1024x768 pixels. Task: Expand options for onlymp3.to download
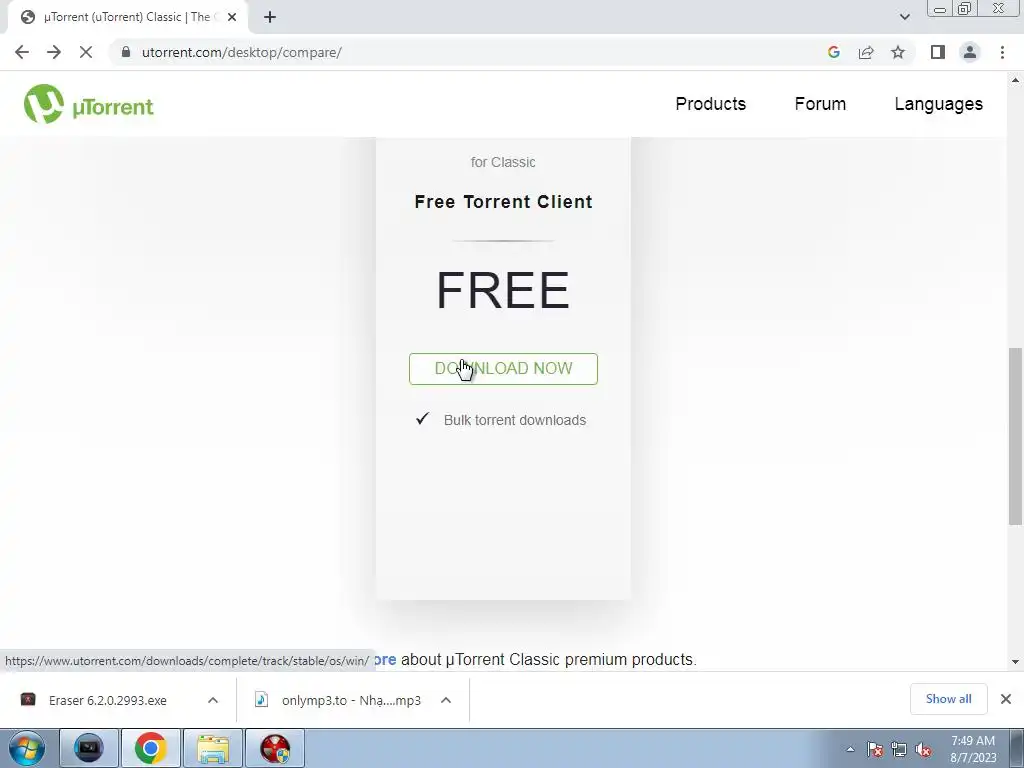pyautogui.click(x=446, y=700)
